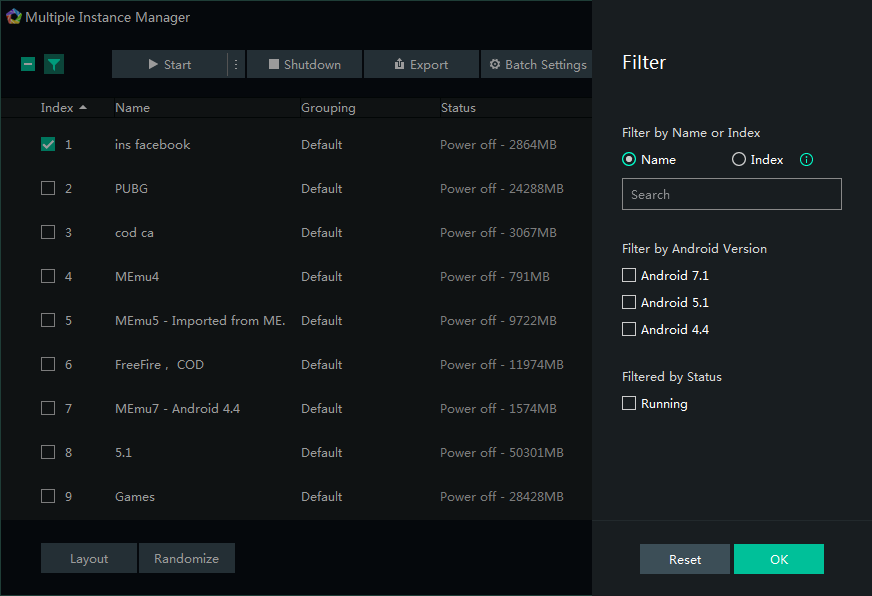Viewport: 872px width, 596px height.
Task: Enable the Android 7.1 filter
Action: coord(629,275)
